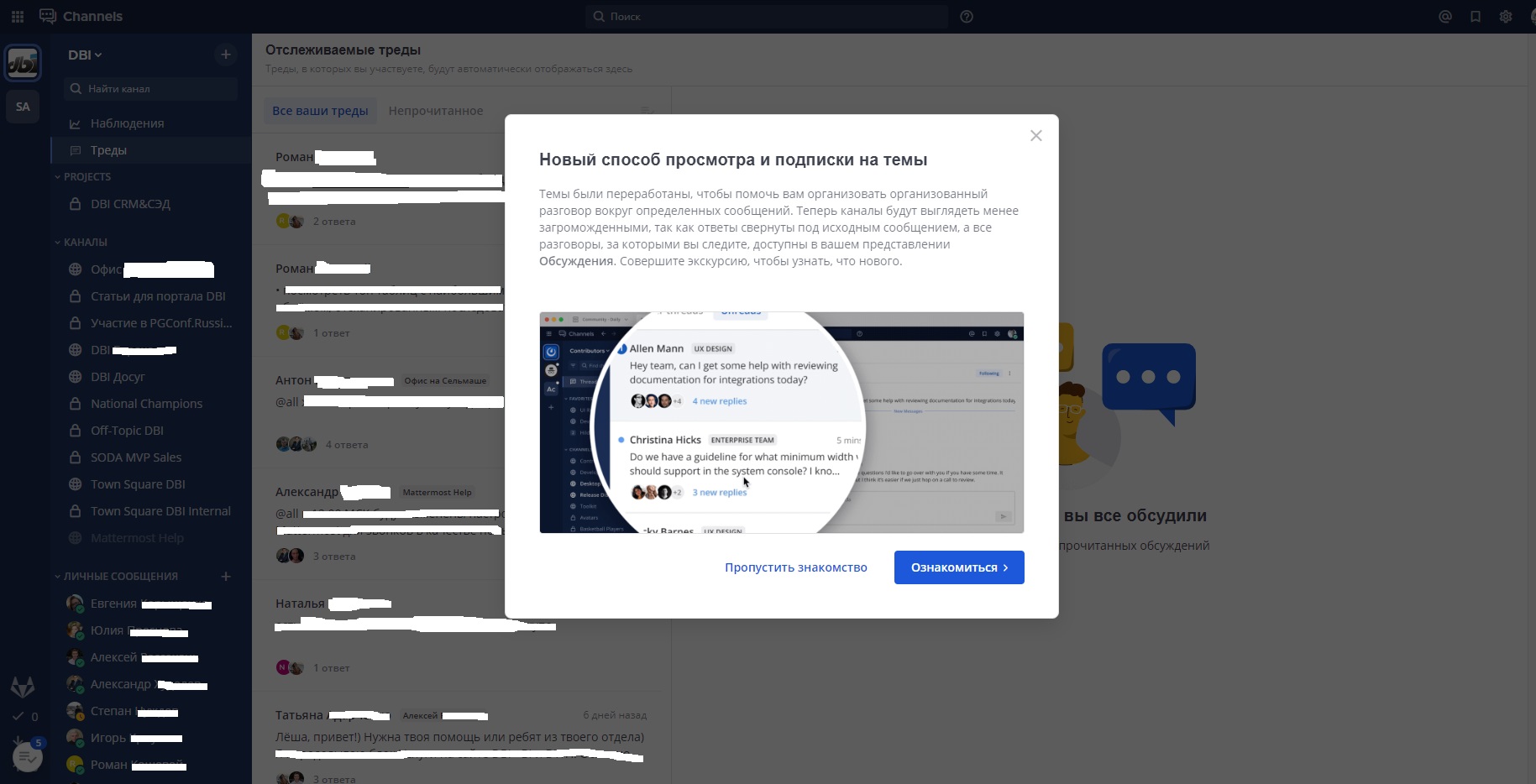The width and height of the screenshot is (1536, 784).
Task: Open the DBI CRM&СЭД channel
Action: [151, 204]
